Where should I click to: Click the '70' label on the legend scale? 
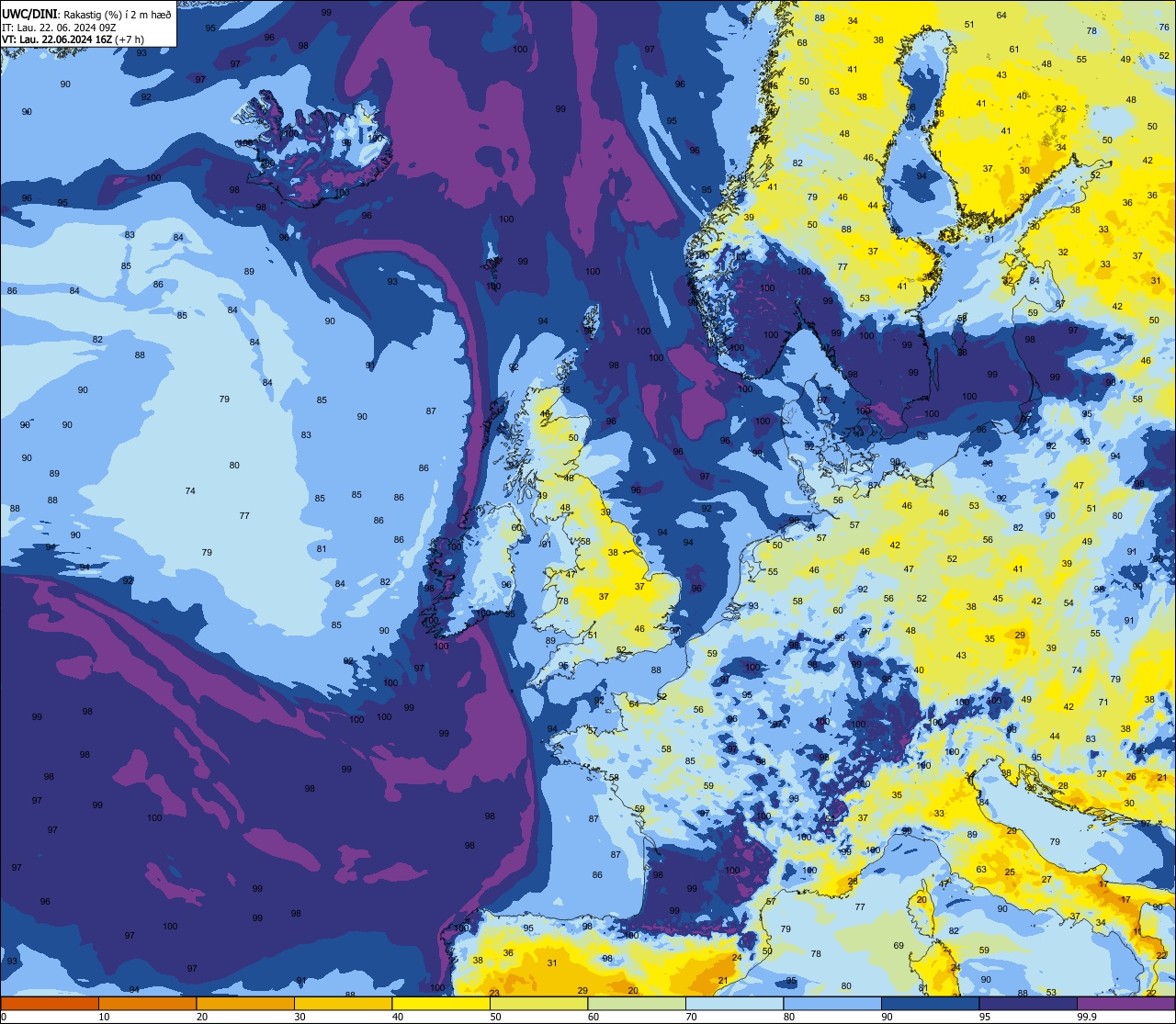[691, 1017]
